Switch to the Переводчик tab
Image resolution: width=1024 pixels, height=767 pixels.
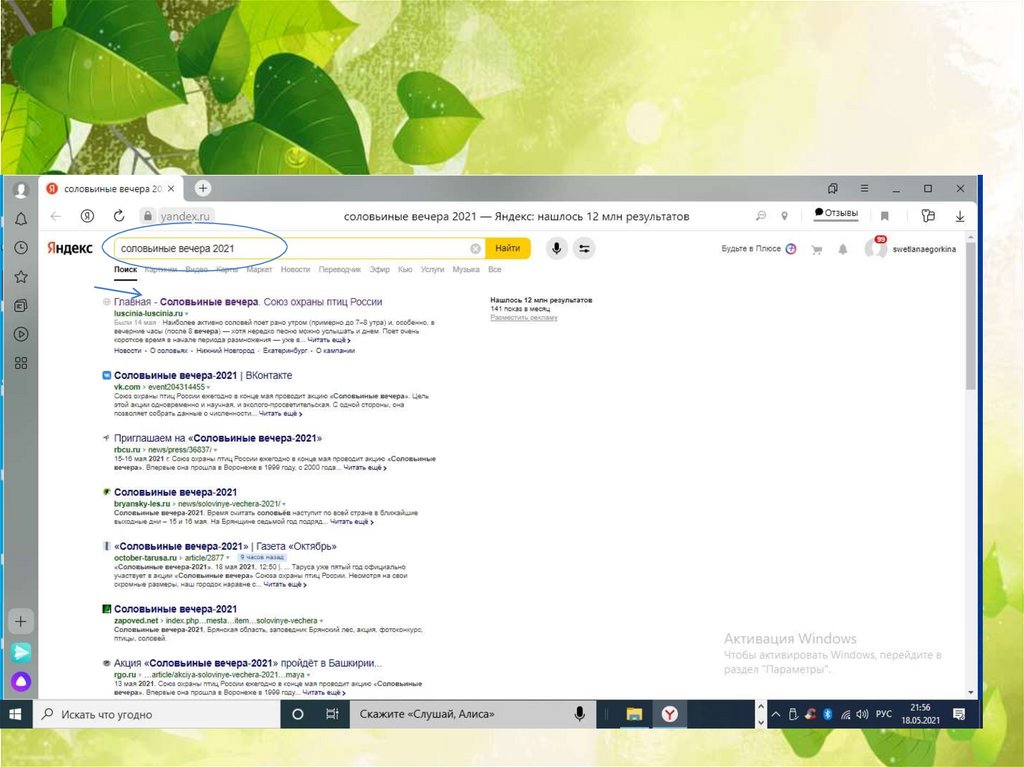pyautogui.click(x=340, y=269)
